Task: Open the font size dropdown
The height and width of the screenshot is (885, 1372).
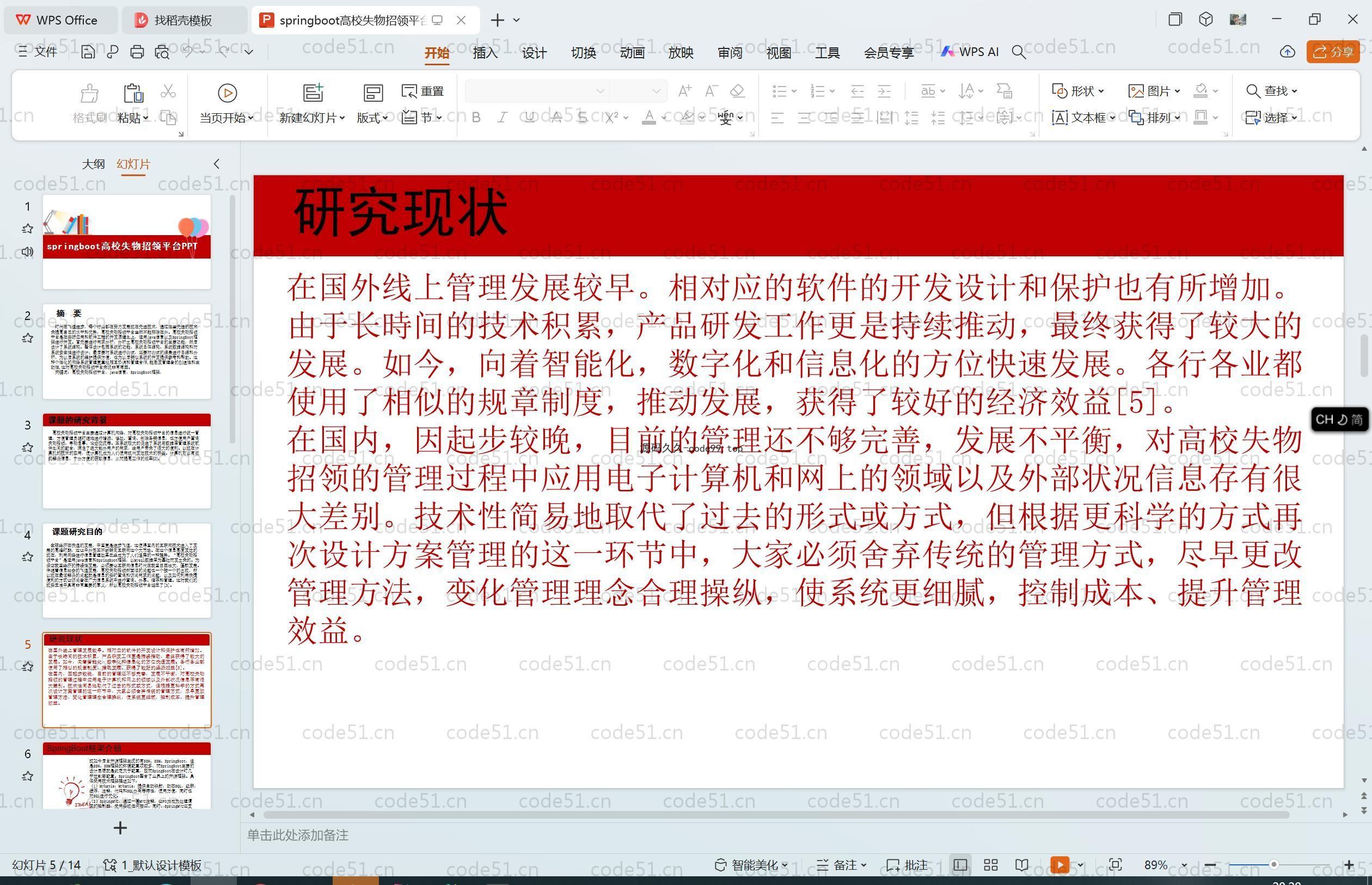Action: pyautogui.click(x=656, y=91)
